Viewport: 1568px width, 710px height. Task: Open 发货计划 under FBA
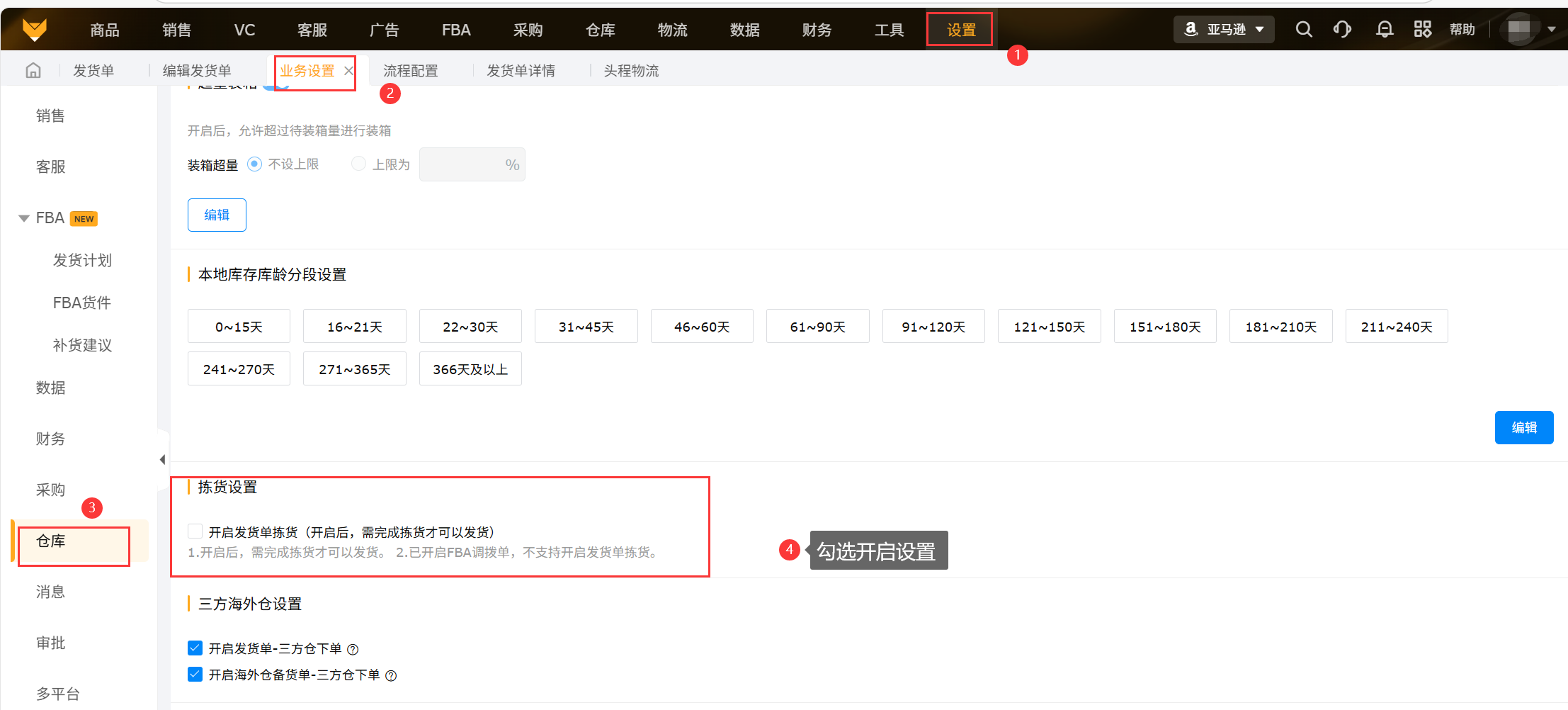[x=82, y=260]
